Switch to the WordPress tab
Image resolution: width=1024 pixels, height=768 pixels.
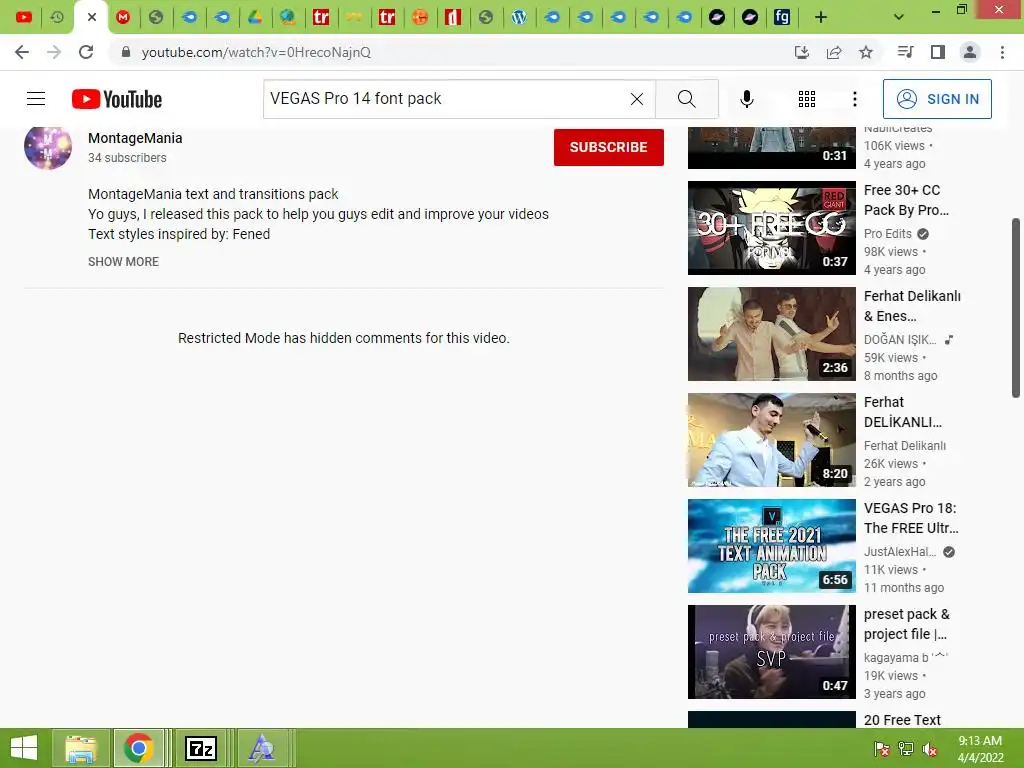point(519,18)
